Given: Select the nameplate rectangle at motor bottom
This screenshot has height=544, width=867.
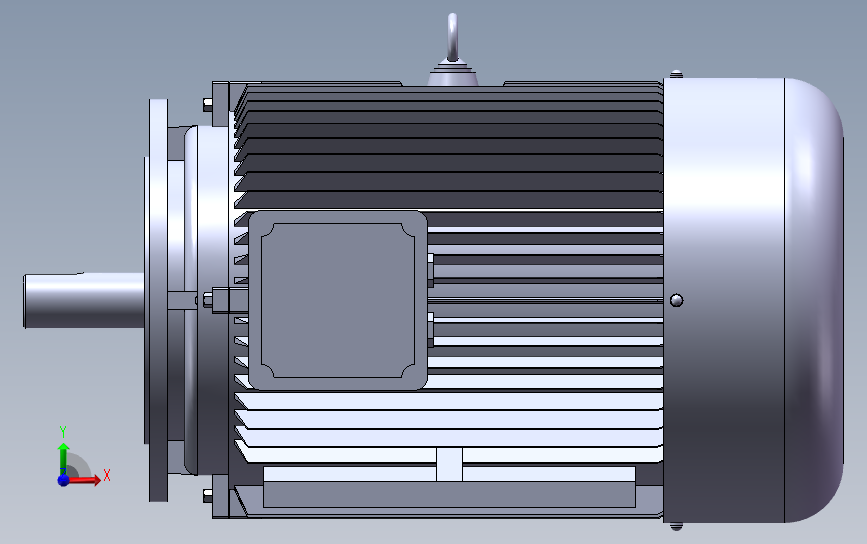Looking at the screenshot, I should pyautogui.click(x=450, y=494).
